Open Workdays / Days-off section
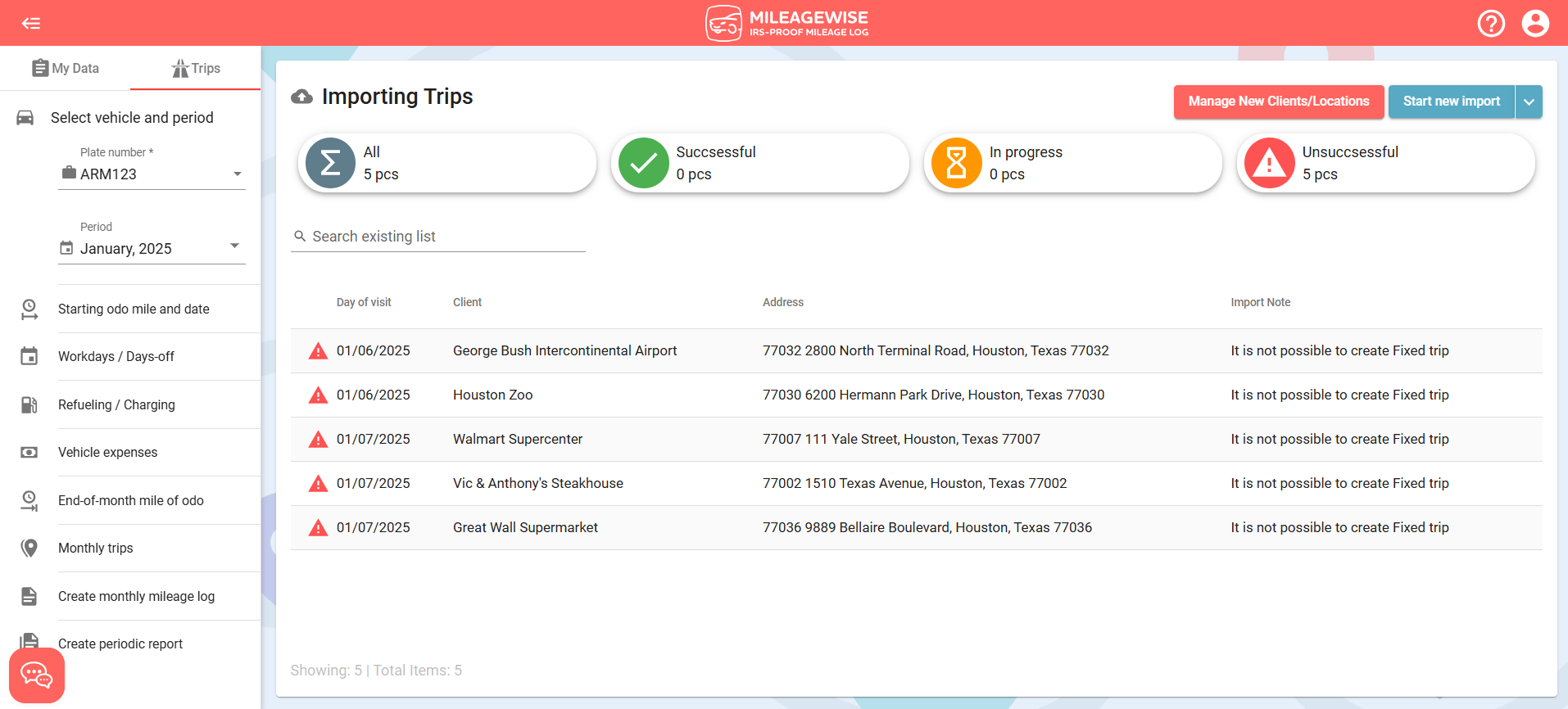The width and height of the screenshot is (1568, 709). (x=116, y=356)
